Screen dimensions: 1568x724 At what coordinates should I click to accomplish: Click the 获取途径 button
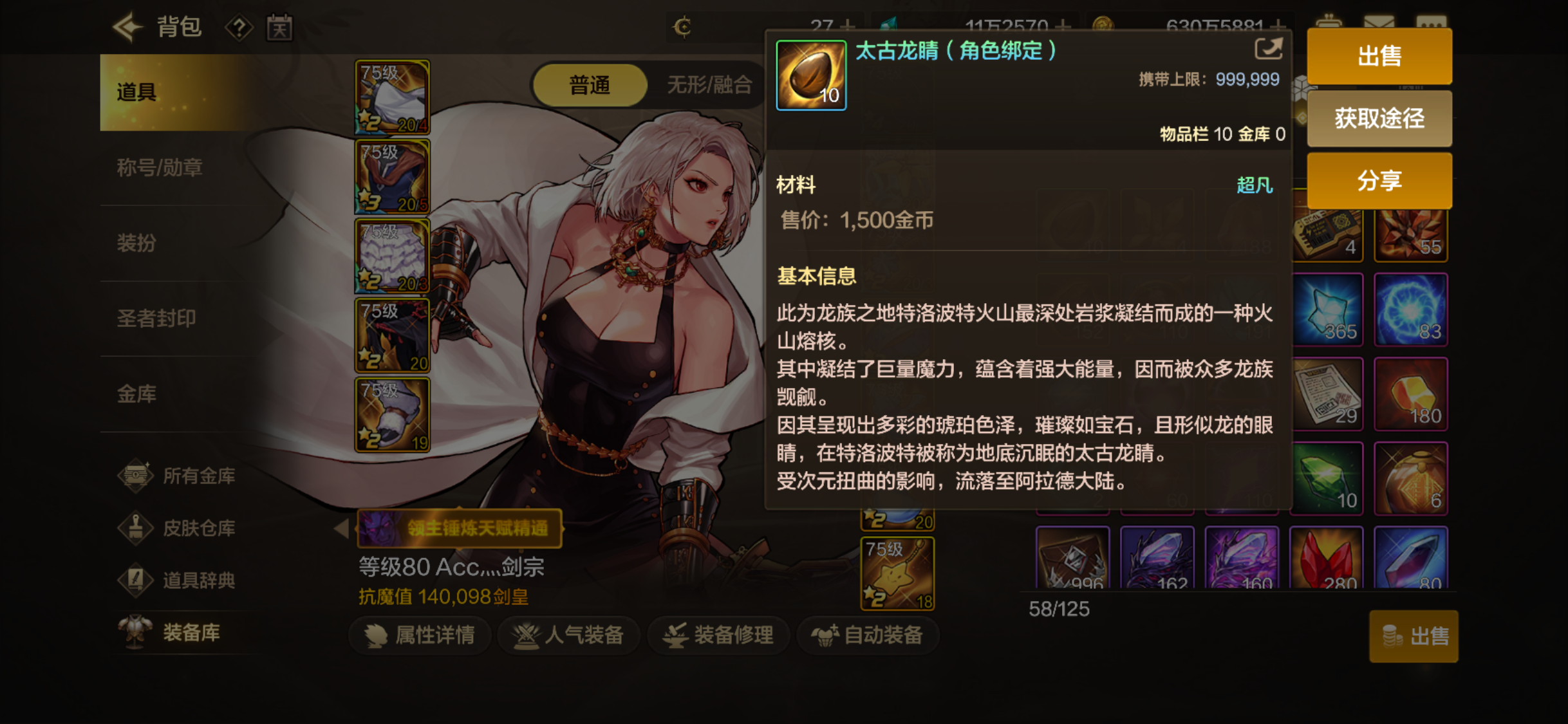(1379, 118)
